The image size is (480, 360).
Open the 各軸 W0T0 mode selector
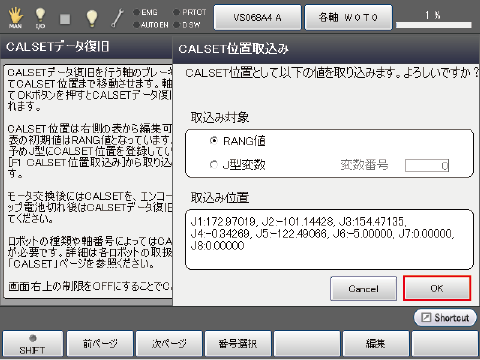[348, 17]
